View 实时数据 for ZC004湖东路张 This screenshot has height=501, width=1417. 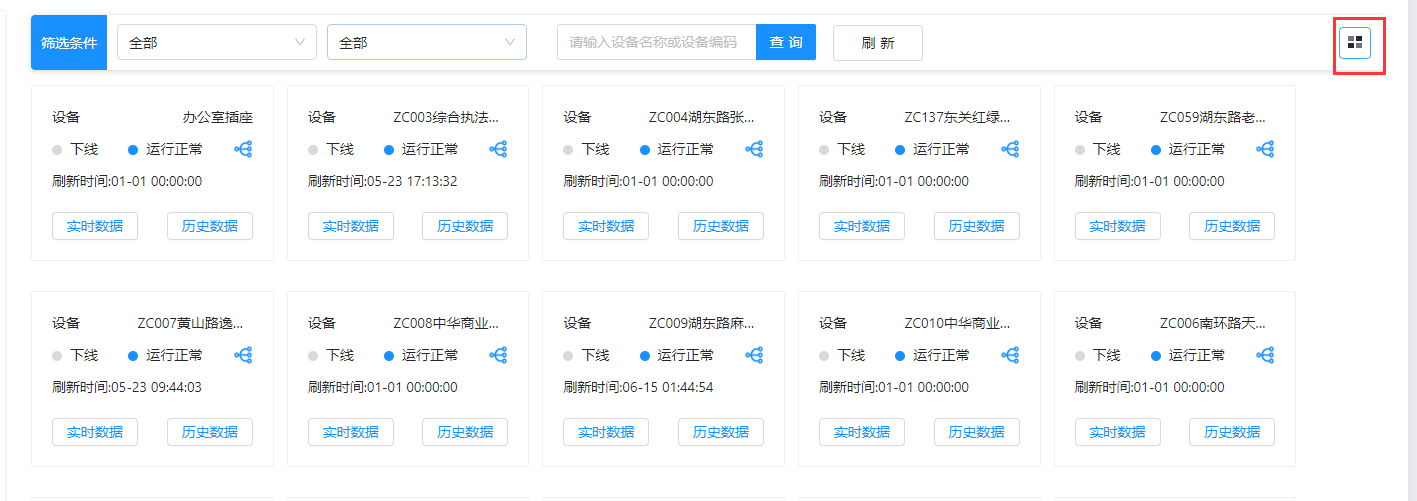(x=606, y=226)
